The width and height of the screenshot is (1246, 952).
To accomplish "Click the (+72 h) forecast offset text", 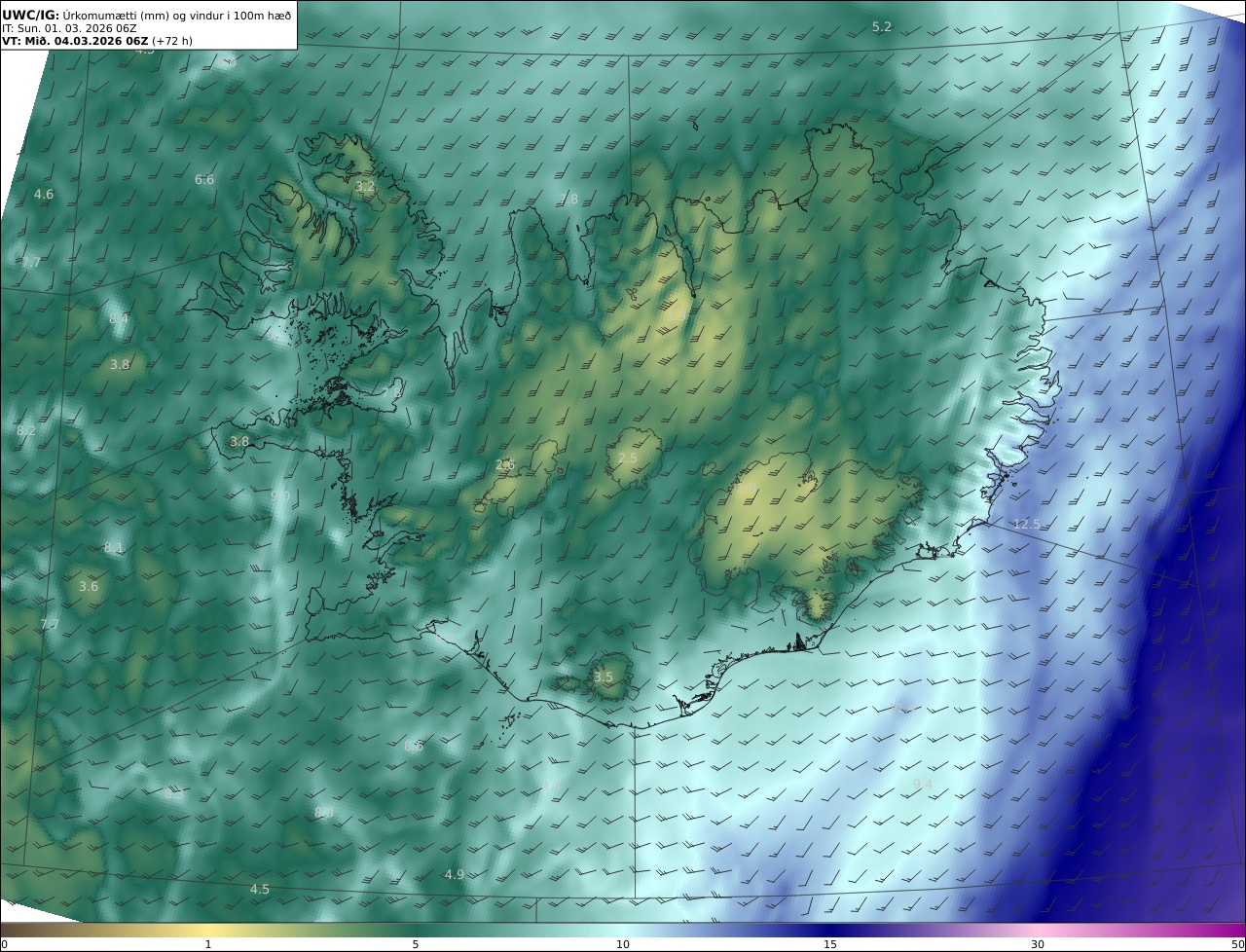I will 172,42.
